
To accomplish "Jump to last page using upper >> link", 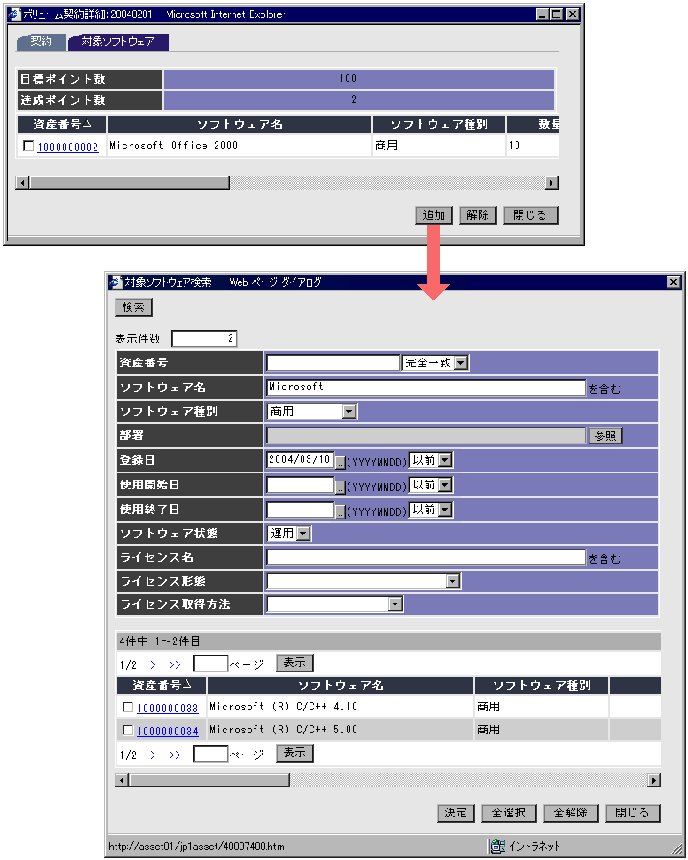I will point(174,665).
